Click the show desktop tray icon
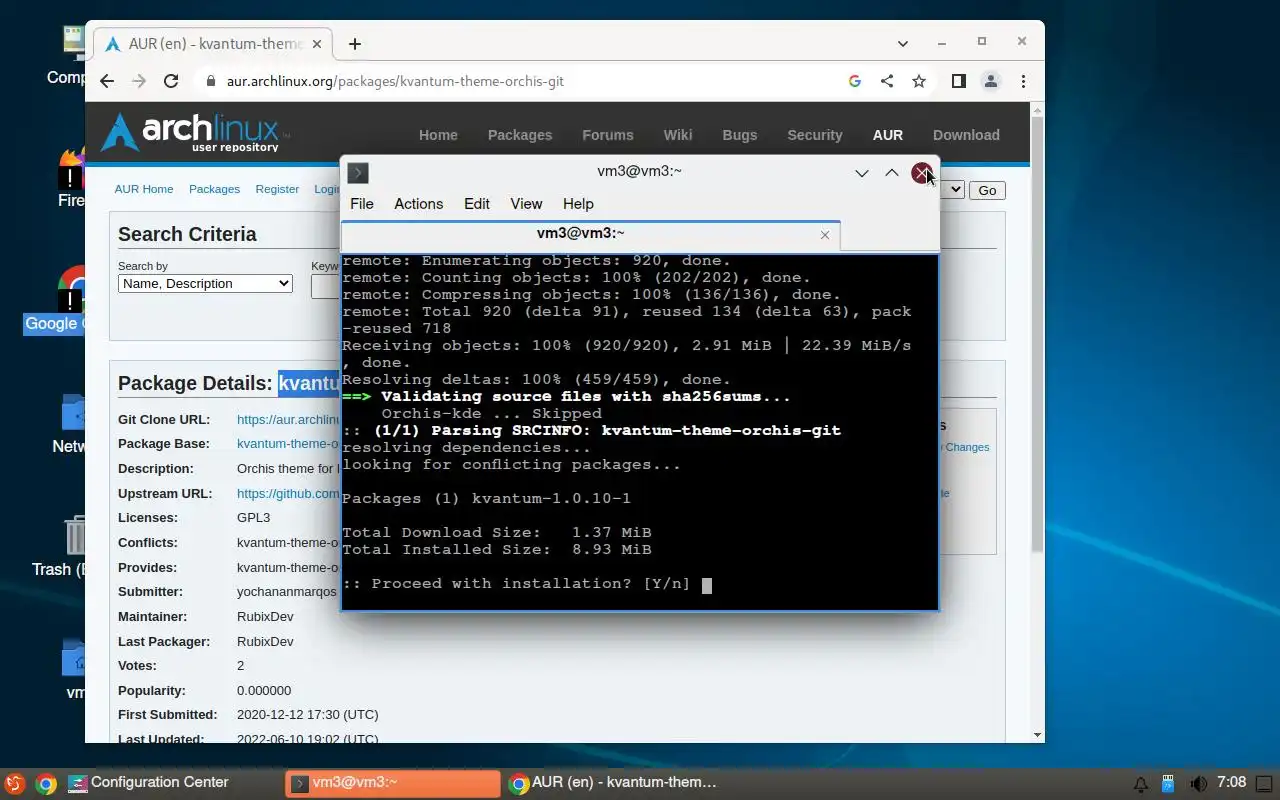The width and height of the screenshot is (1280, 800). point(1266,783)
